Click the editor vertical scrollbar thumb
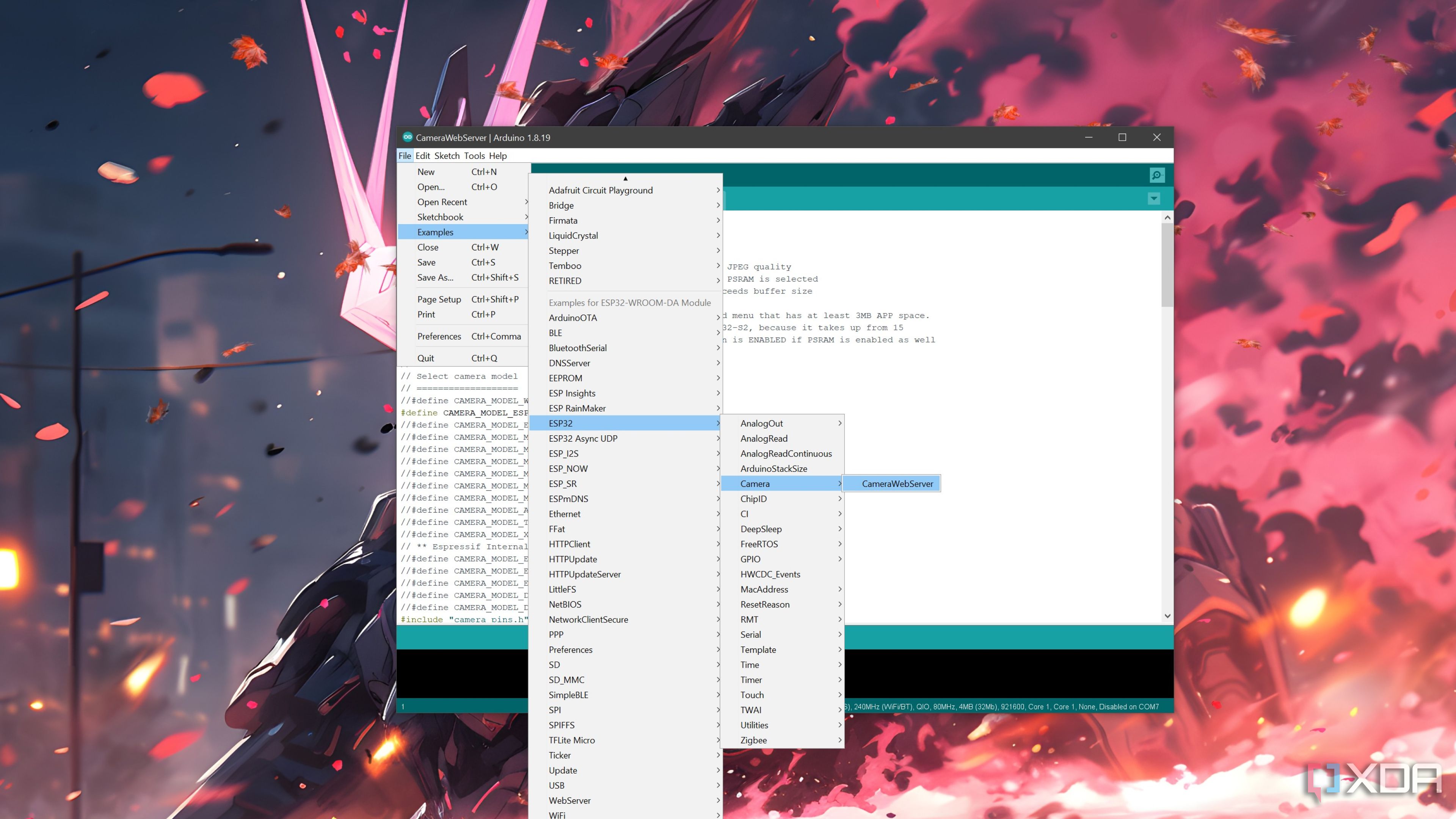The image size is (1456, 819). tap(1167, 265)
